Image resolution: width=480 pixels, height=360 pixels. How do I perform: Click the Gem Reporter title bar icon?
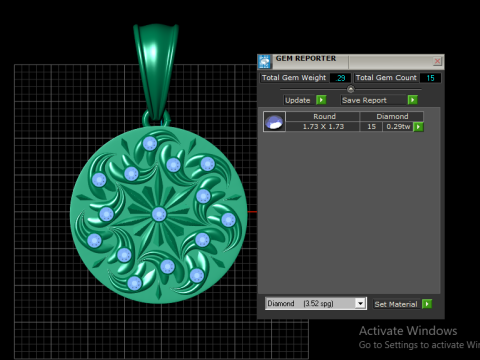click(265, 62)
